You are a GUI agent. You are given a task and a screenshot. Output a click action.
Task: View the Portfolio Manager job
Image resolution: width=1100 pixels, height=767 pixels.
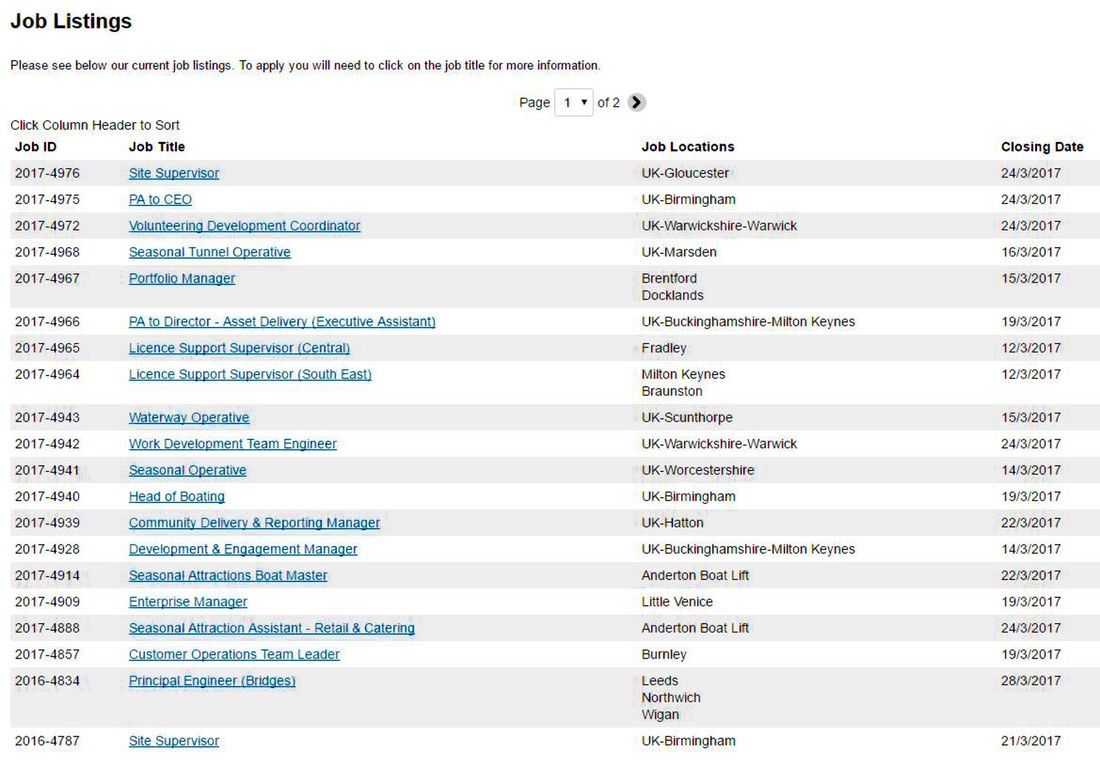click(x=182, y=279)
